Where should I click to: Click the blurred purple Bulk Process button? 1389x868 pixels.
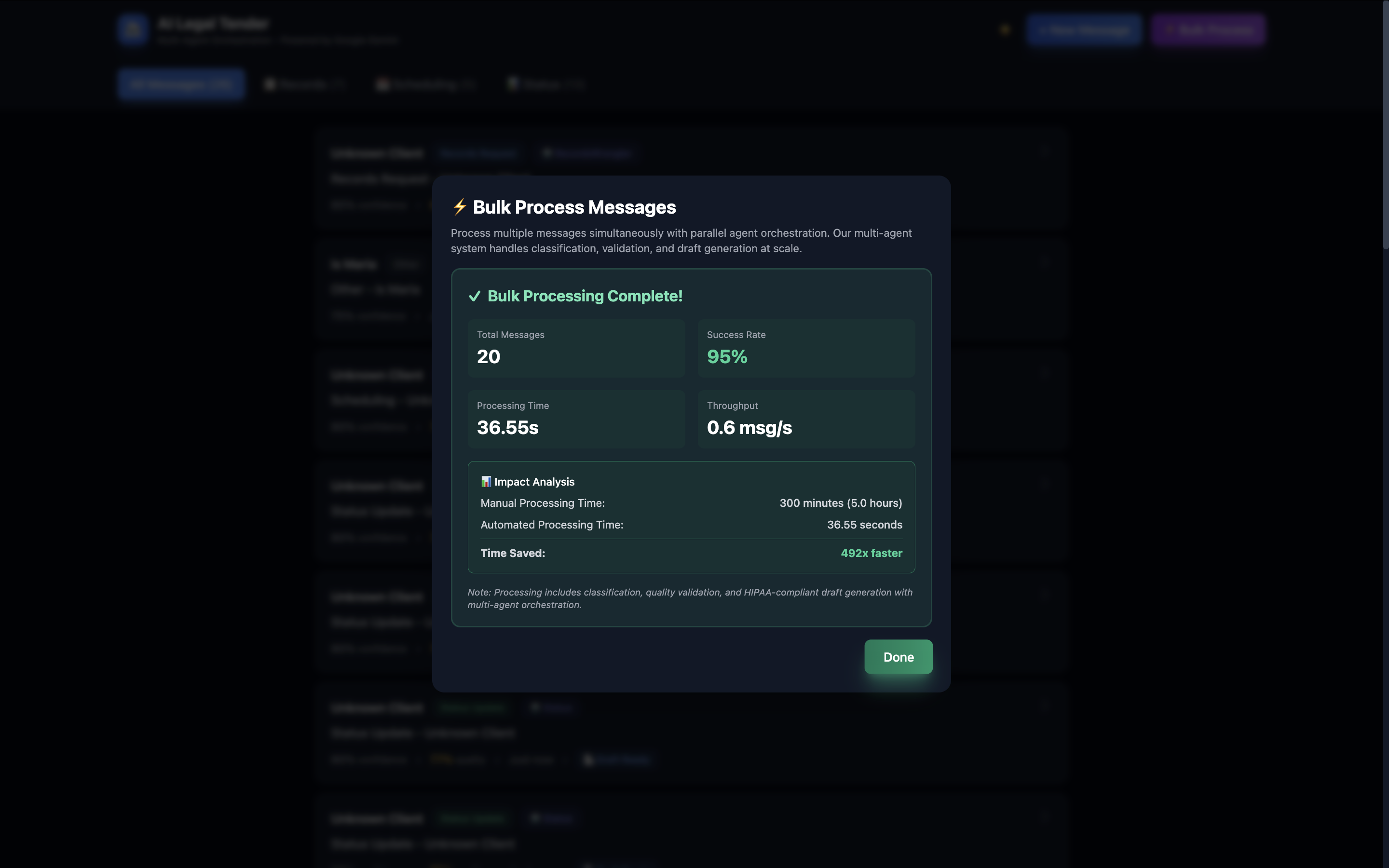click(x=1208, y=30)
